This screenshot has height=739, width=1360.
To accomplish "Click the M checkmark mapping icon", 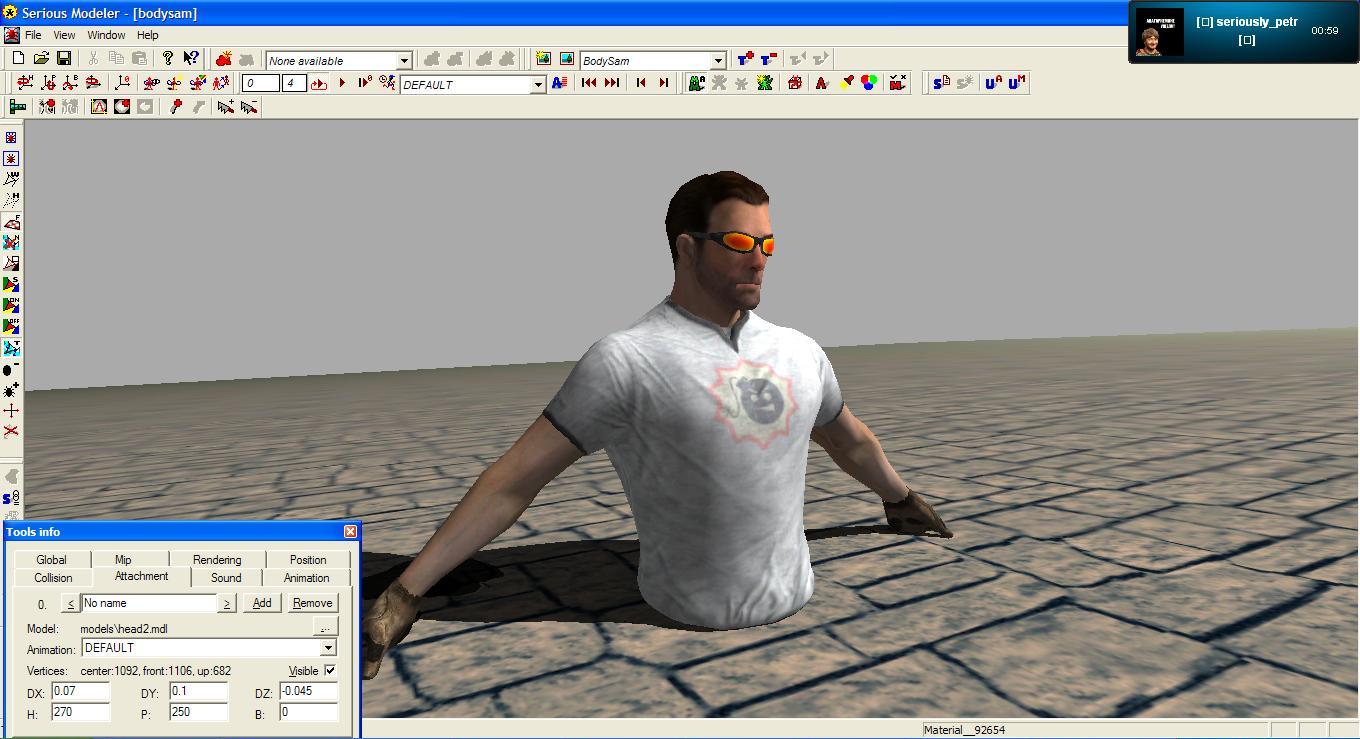I will 897,83.
